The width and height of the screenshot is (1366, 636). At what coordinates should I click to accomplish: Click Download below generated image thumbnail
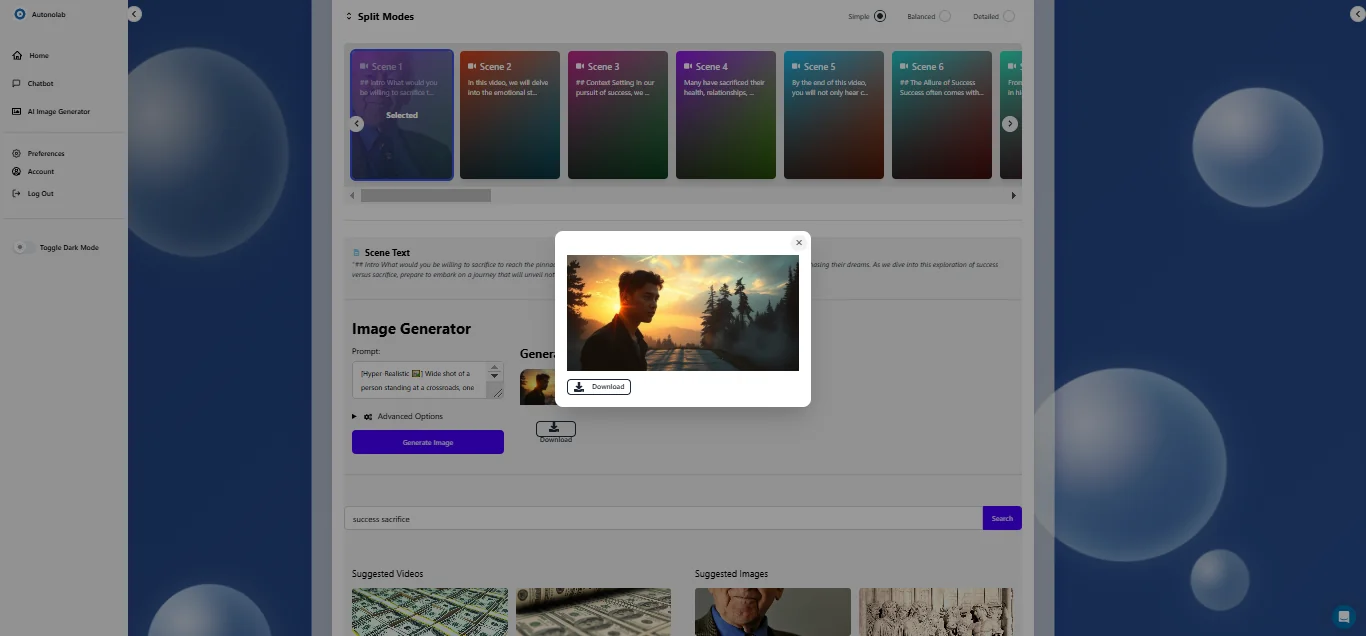pos(555,431)
